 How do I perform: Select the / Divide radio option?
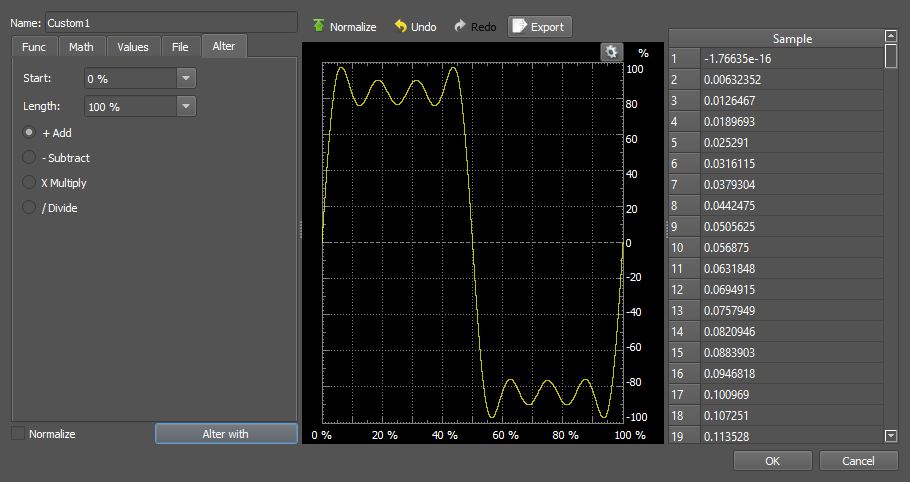pos(29,208)
